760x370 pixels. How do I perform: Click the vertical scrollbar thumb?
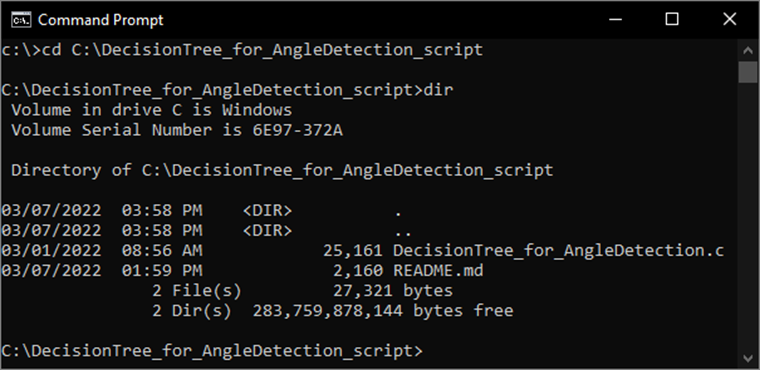(x=748, y=72)
